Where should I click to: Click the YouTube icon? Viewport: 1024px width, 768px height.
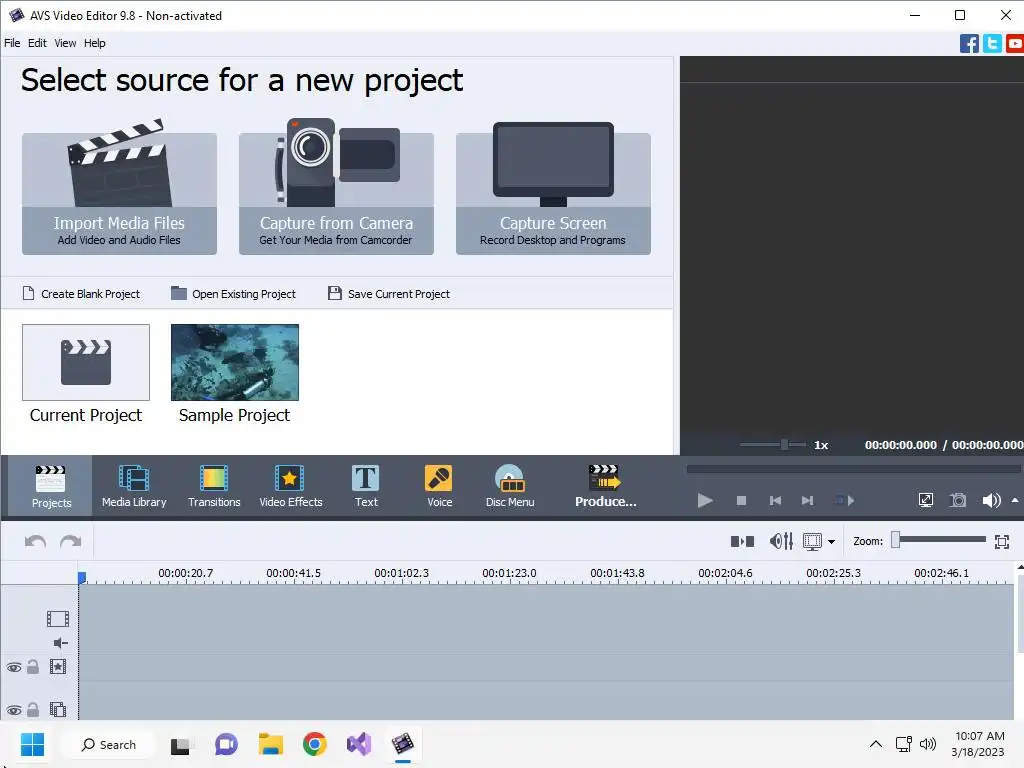[x=1015, y=44]
